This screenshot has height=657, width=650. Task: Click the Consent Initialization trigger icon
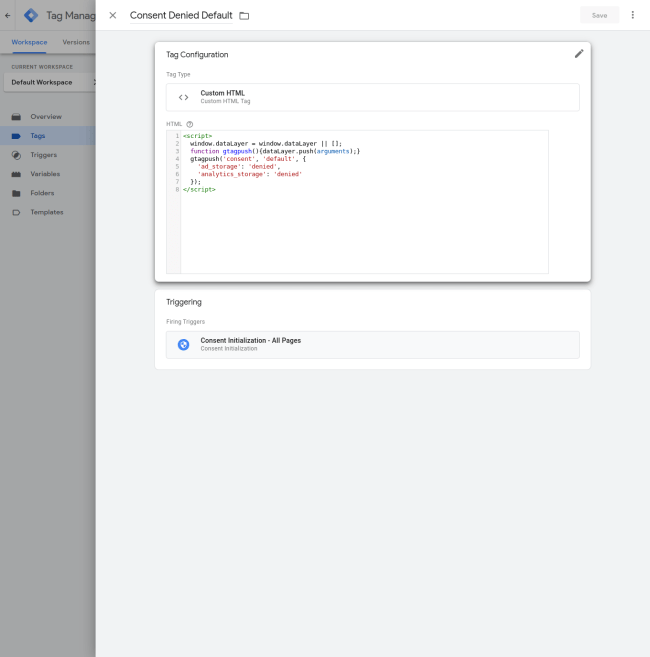183,344
